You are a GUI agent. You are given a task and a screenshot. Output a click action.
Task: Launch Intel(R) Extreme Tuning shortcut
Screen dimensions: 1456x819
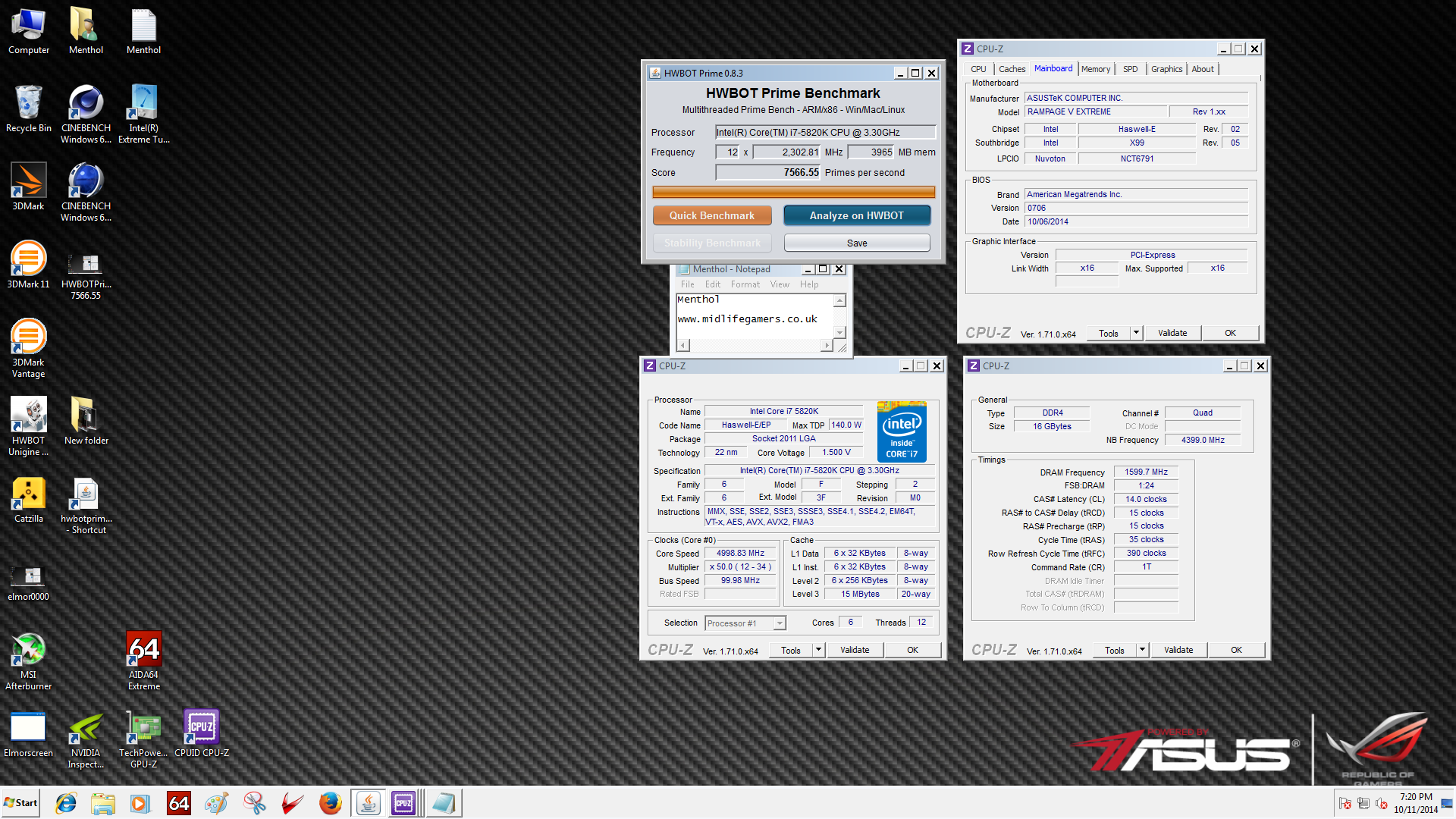pos(143,114)
